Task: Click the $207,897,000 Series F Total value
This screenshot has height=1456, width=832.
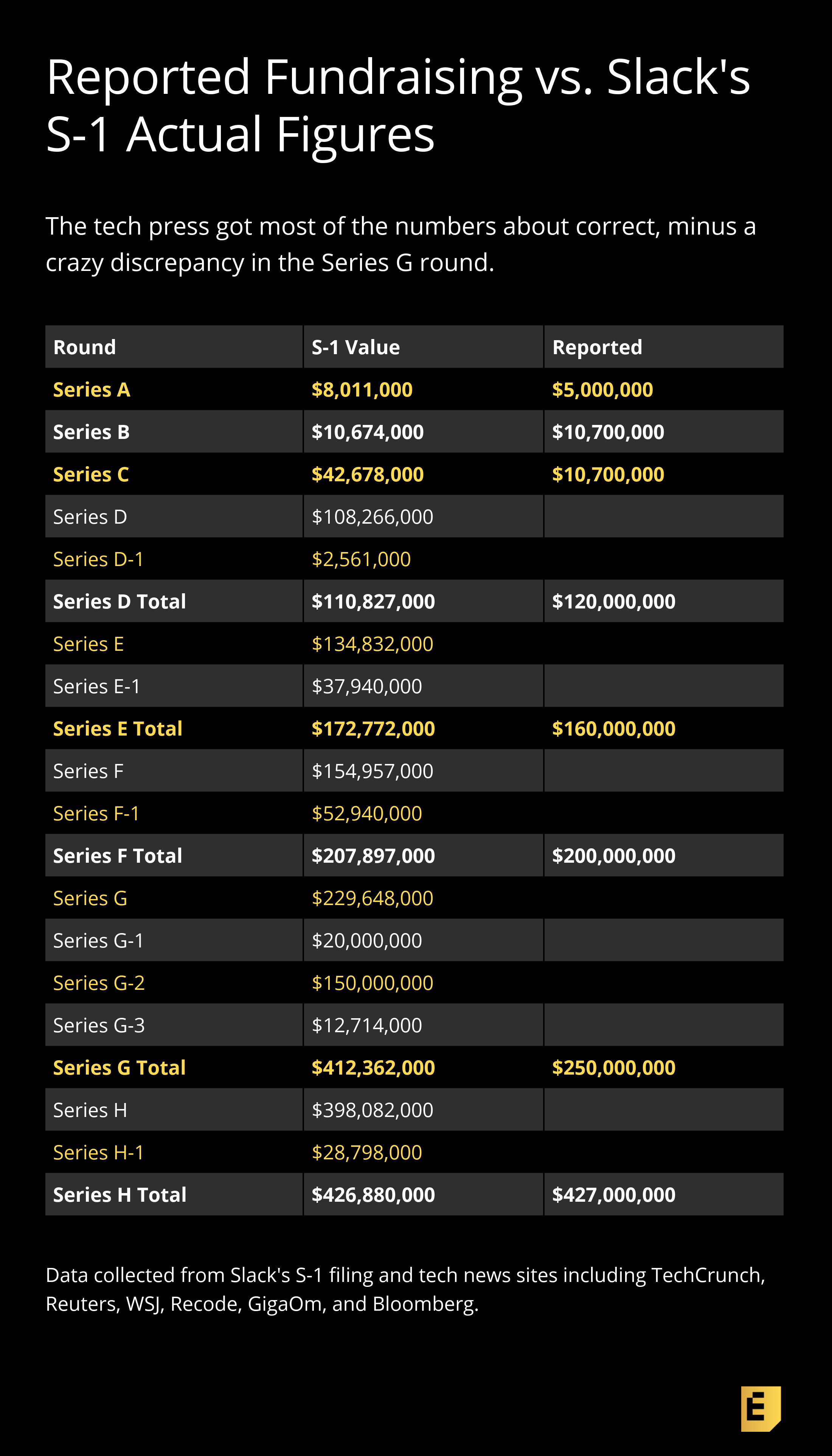Action: tap(373, 855)
